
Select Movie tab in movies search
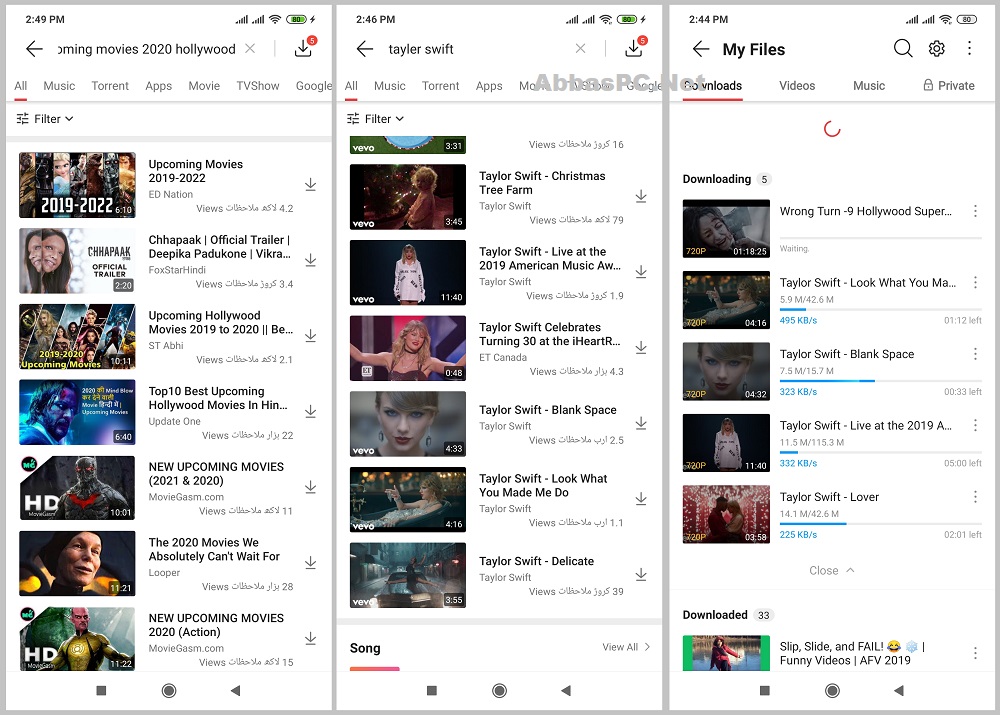coord(204,85)
